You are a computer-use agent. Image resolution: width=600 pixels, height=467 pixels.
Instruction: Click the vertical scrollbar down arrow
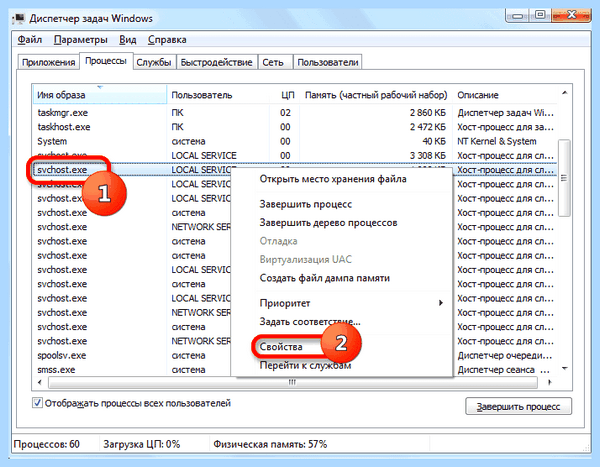coord(564,369)
